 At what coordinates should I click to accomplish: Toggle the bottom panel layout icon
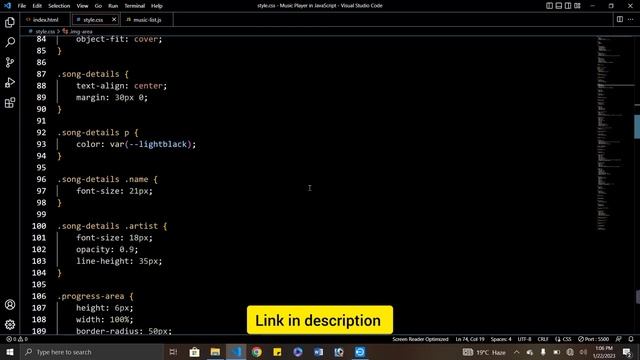[x=559, y=6]
